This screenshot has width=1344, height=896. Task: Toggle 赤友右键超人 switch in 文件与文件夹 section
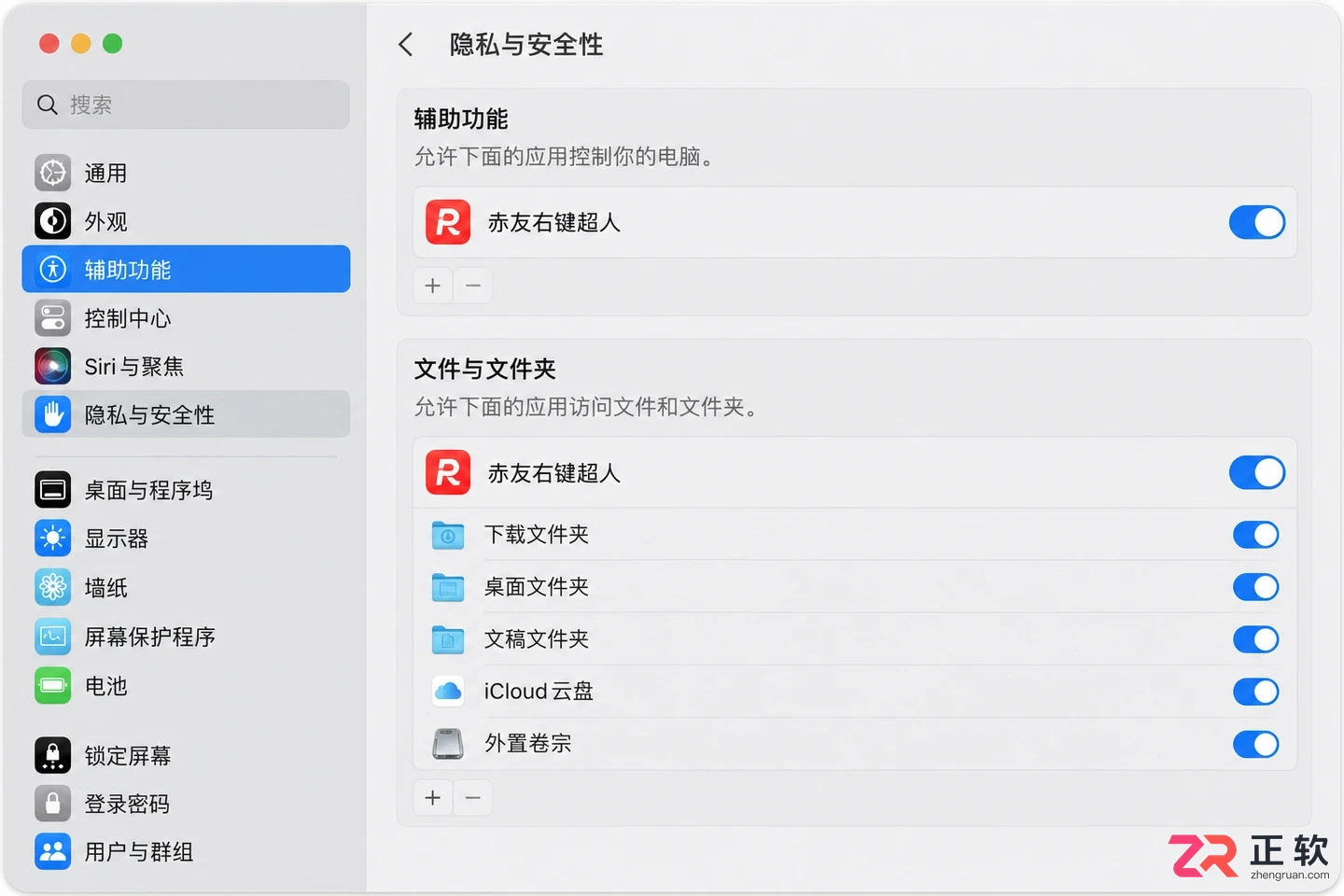[x=1256, y=472]
